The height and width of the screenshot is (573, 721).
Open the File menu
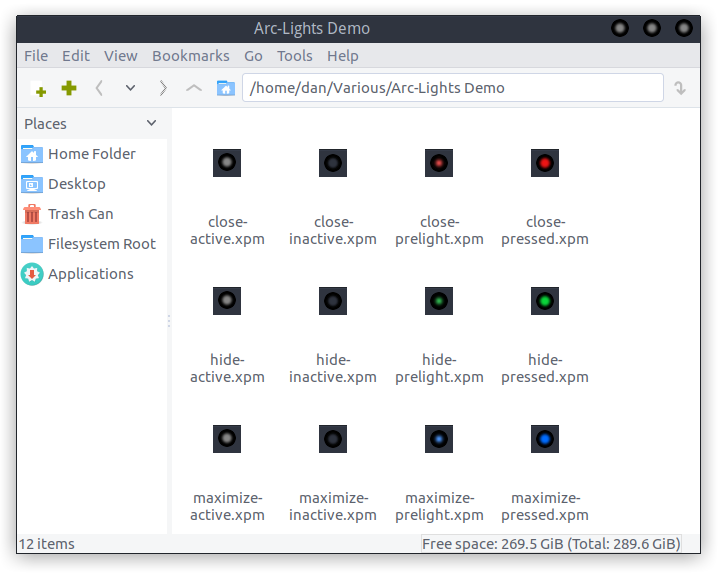(36, 56)
